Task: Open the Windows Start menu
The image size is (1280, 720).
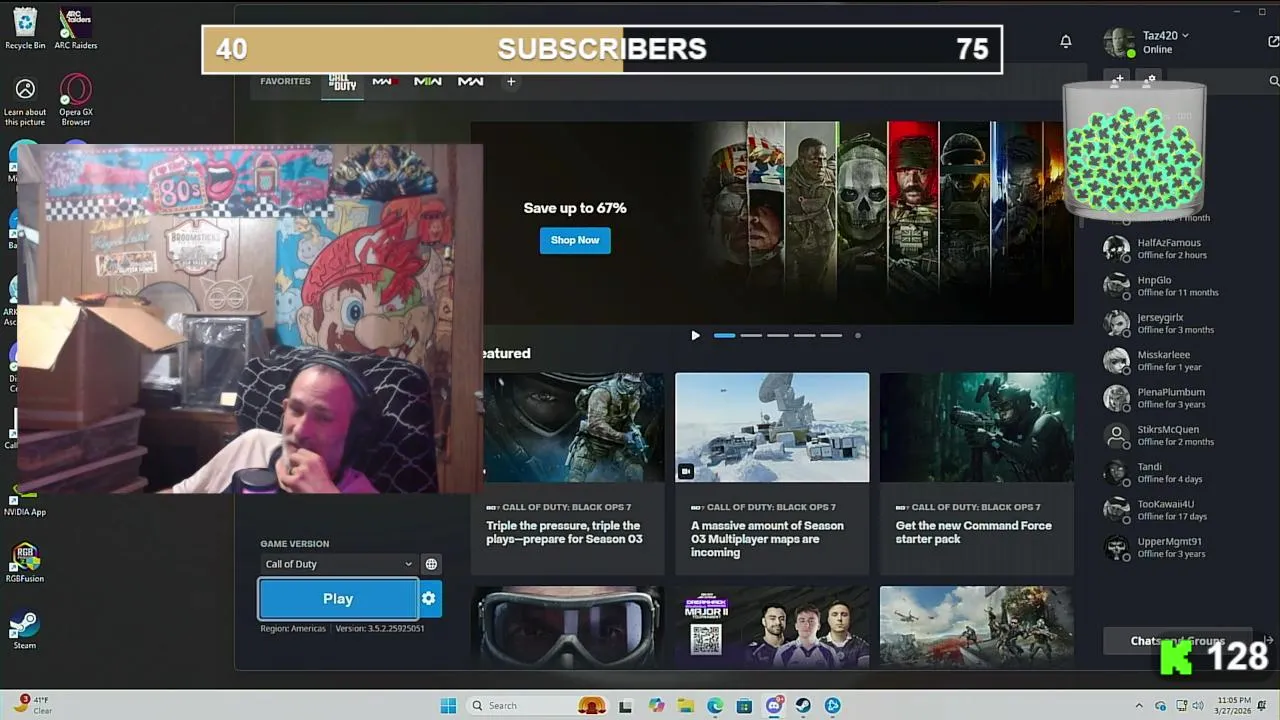Action: click(x=448, y=706)
